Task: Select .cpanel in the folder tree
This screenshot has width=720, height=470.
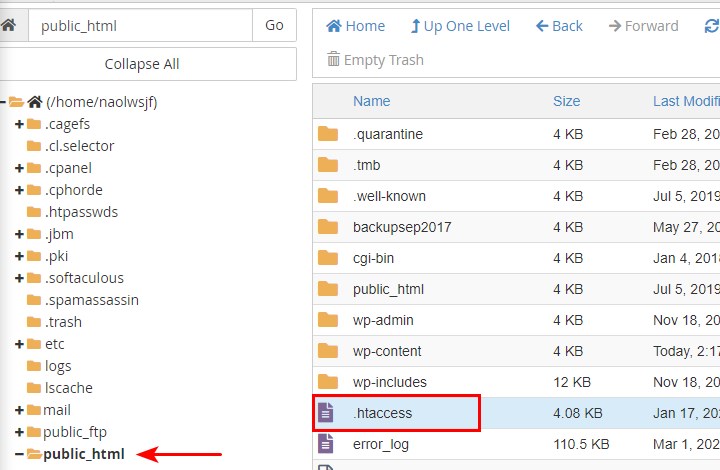Action: point(68,168)
